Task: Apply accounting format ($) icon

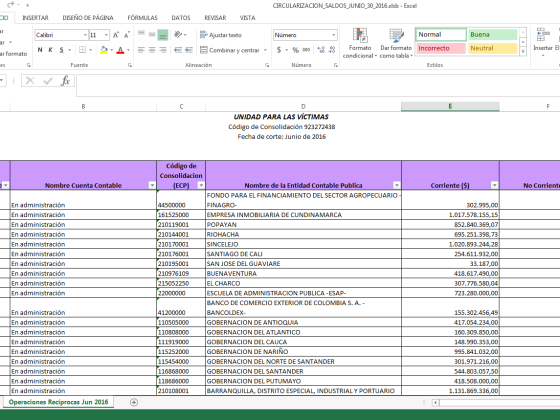Action: click(x=279, y=50)
